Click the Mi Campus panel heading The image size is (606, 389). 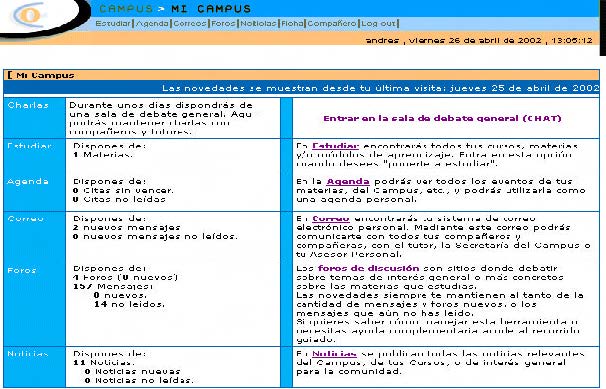pos(45,75)
